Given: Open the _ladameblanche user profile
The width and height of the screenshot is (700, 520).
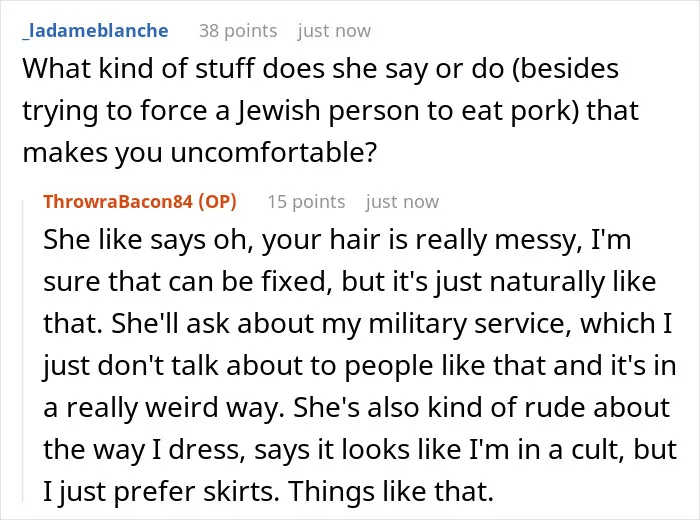Looking at the screenshot, I should pos(96,31).
